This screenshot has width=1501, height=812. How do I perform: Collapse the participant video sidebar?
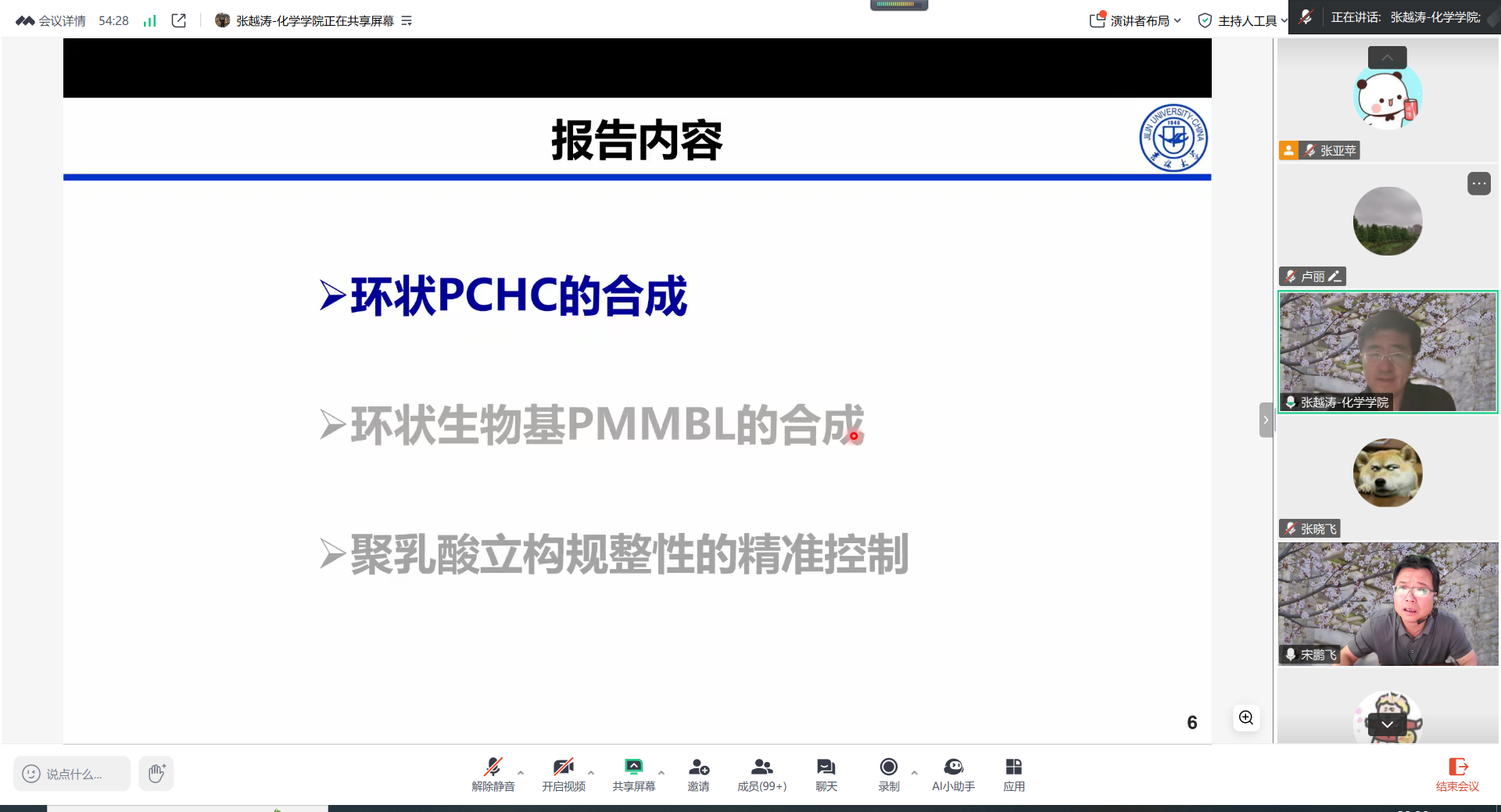[1266, 420]
